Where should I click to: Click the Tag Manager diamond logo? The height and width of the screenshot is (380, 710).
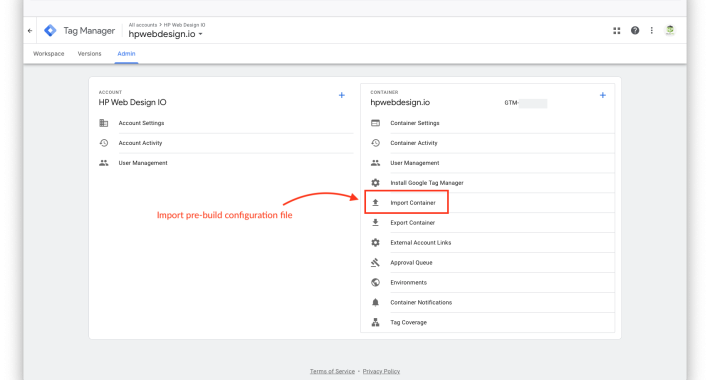coord(50,30)
